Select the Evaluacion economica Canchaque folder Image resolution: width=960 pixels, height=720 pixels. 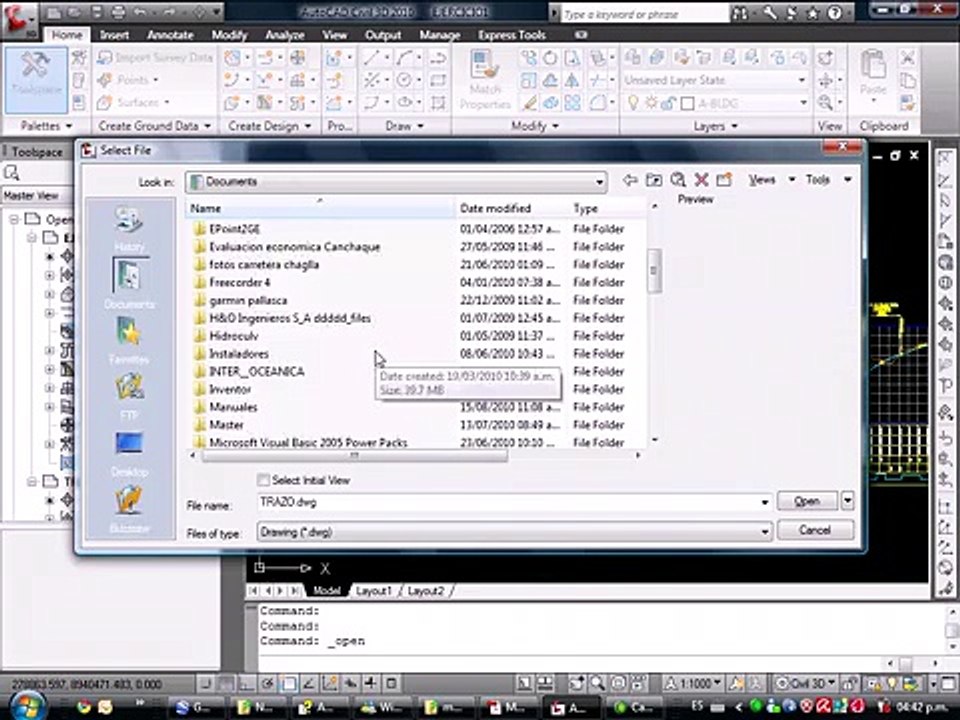click(294, 247)
